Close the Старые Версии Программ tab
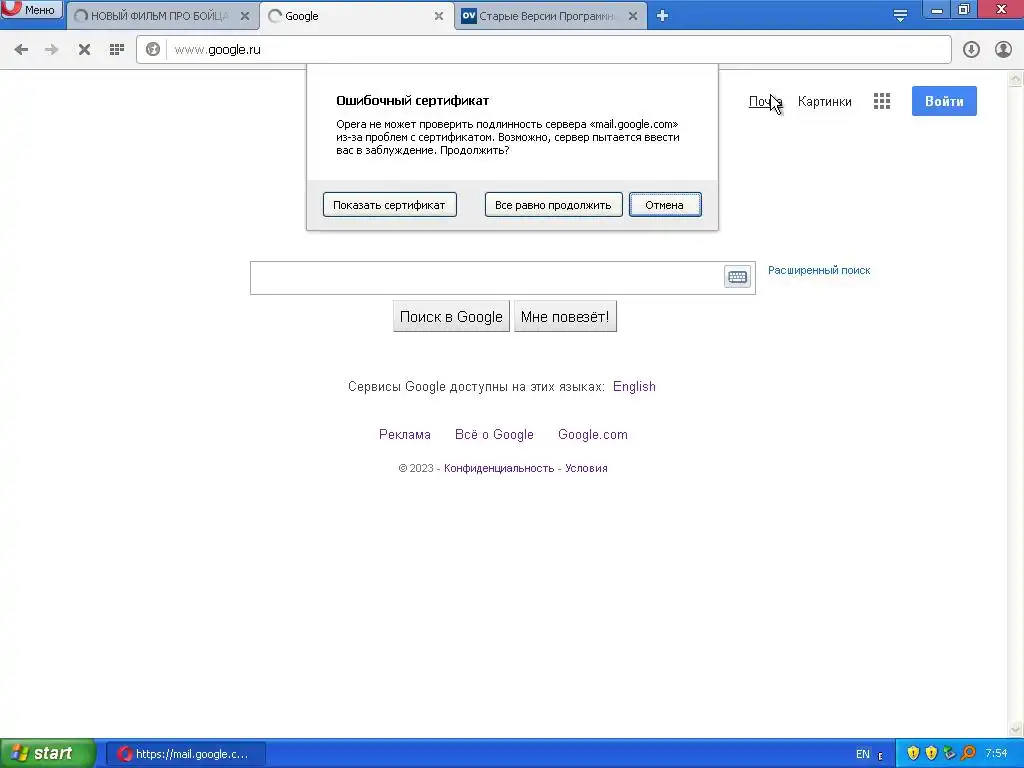This screenshot has height=768, width=1024. click(x=633, y=16)
